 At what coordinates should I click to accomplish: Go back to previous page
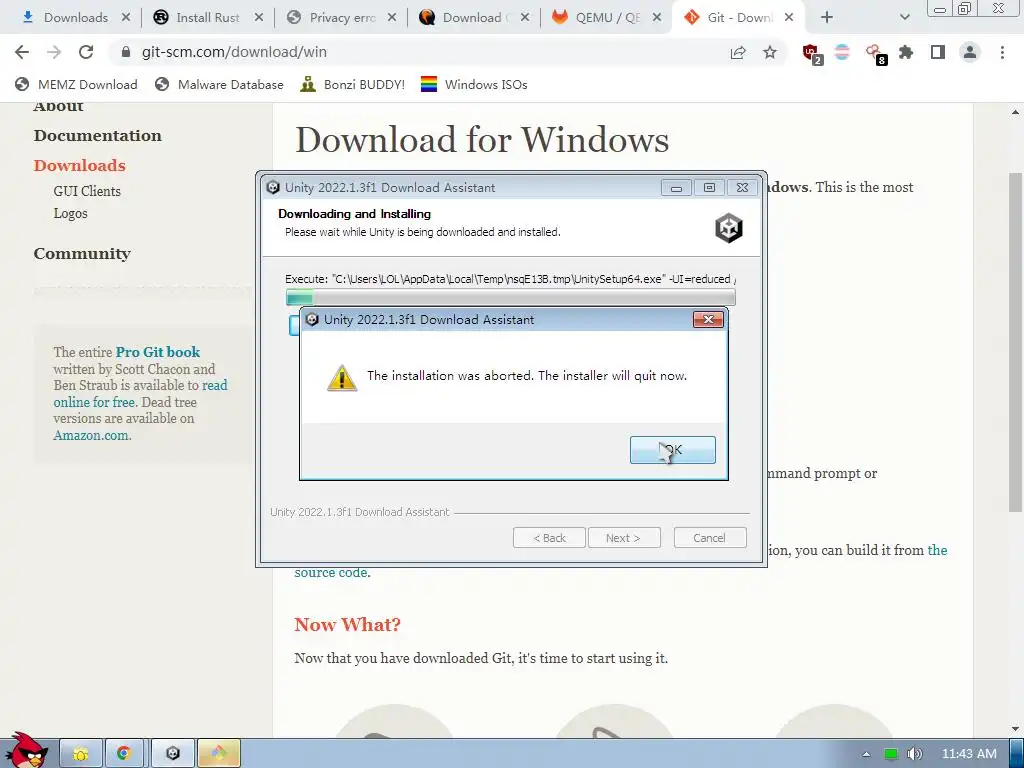coord(22,52)
